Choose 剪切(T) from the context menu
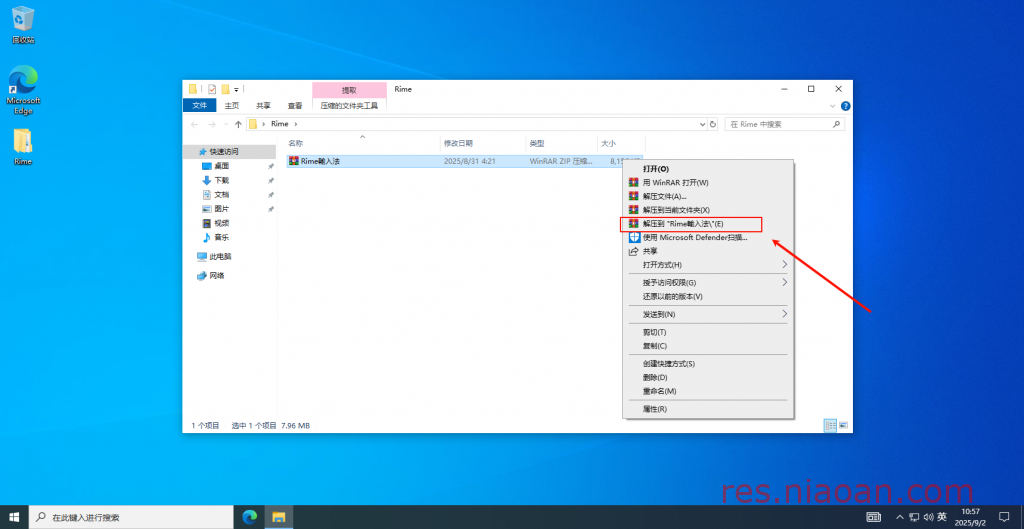The image size is (1024, 529). pos(708,332)
